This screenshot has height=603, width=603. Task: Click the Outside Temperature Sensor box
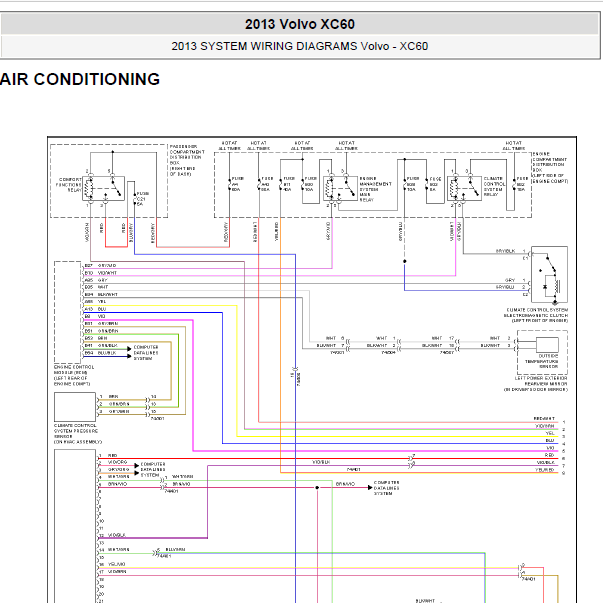547,345
